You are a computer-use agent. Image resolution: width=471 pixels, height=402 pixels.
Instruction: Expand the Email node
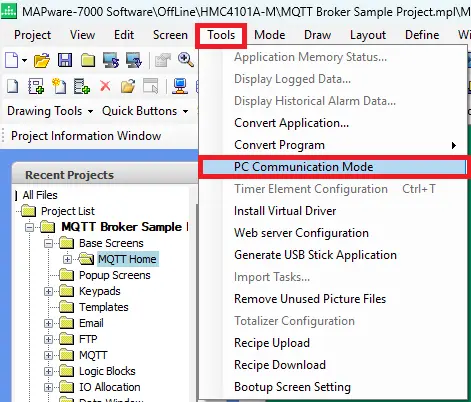click(48, 323)
